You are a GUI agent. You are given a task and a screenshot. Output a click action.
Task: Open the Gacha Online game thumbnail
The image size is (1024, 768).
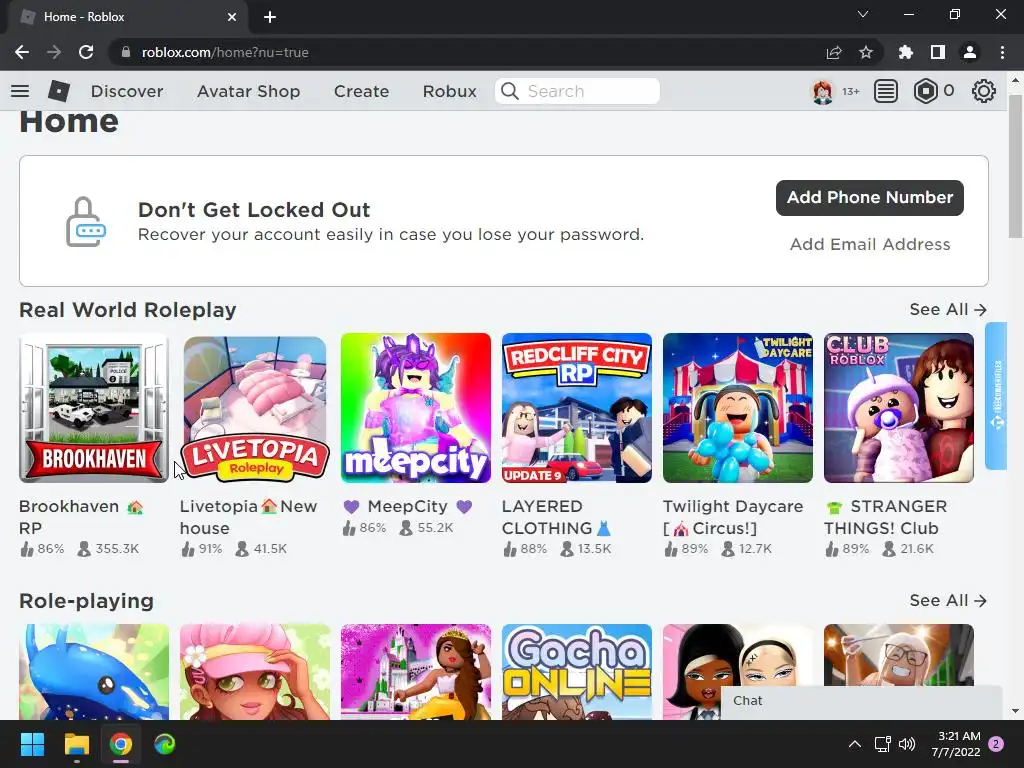(577, 672)
